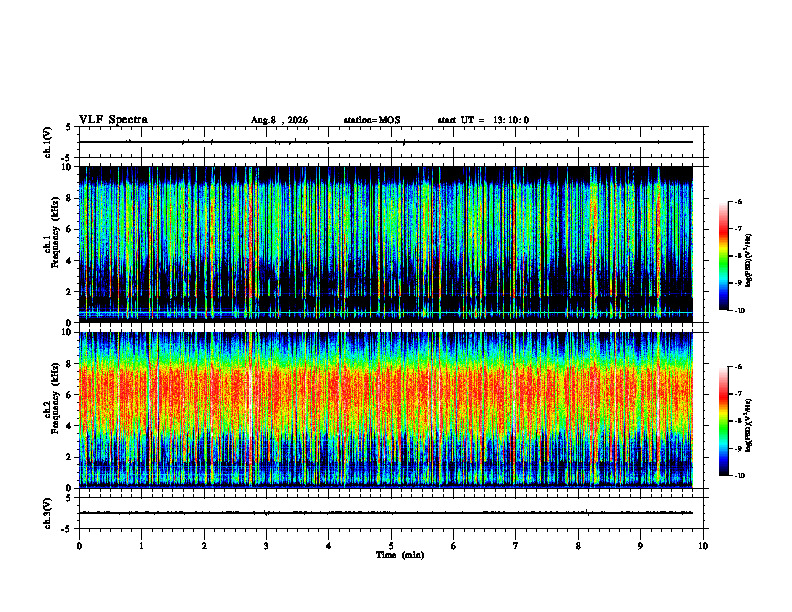Click the ch.2 spectrogram panel
This screenshot has height=612, width=792.
pyautogui.click(x=386, y=410)
